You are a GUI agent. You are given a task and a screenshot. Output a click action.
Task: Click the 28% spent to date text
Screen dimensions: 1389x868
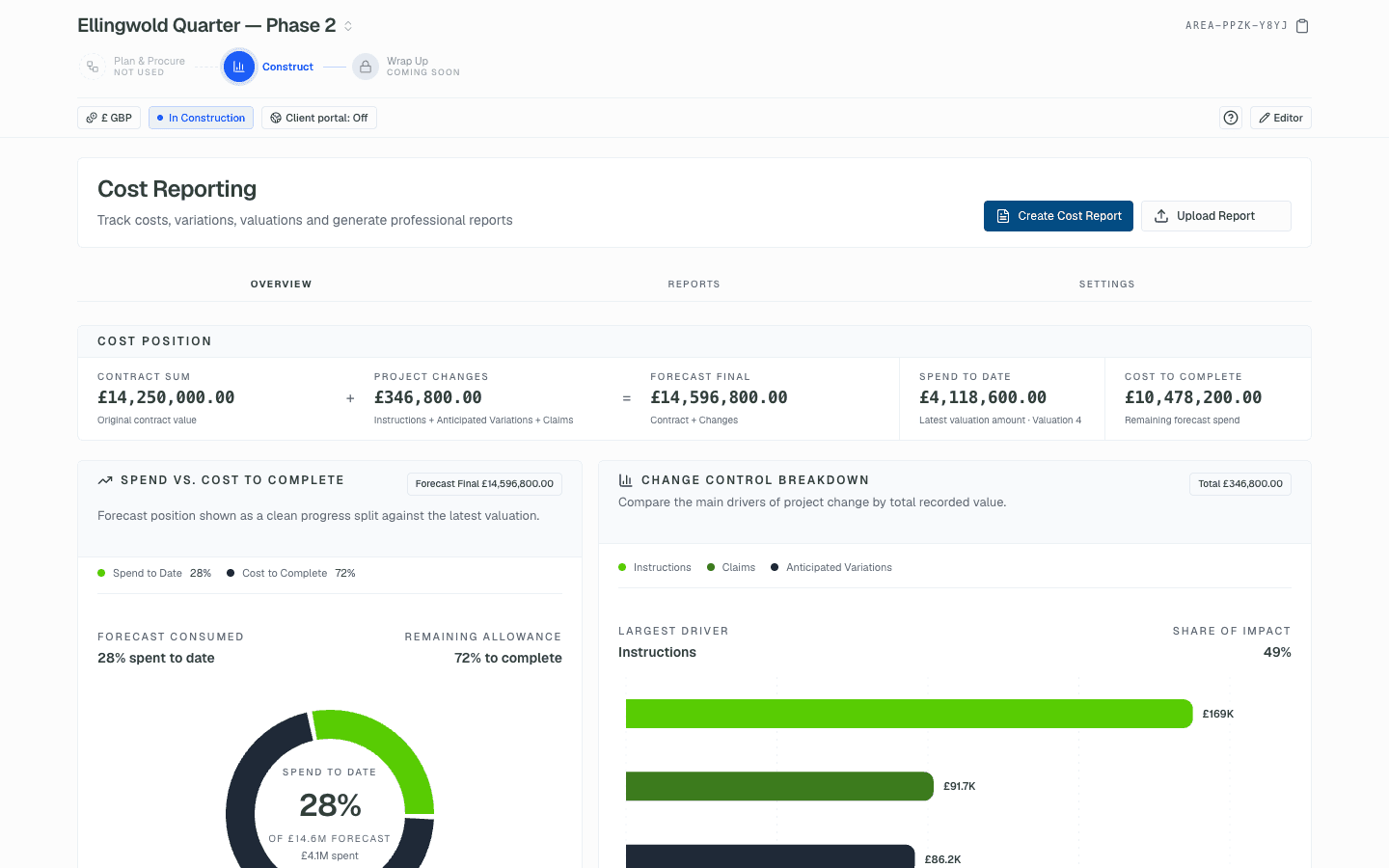[x=156, y=658]
